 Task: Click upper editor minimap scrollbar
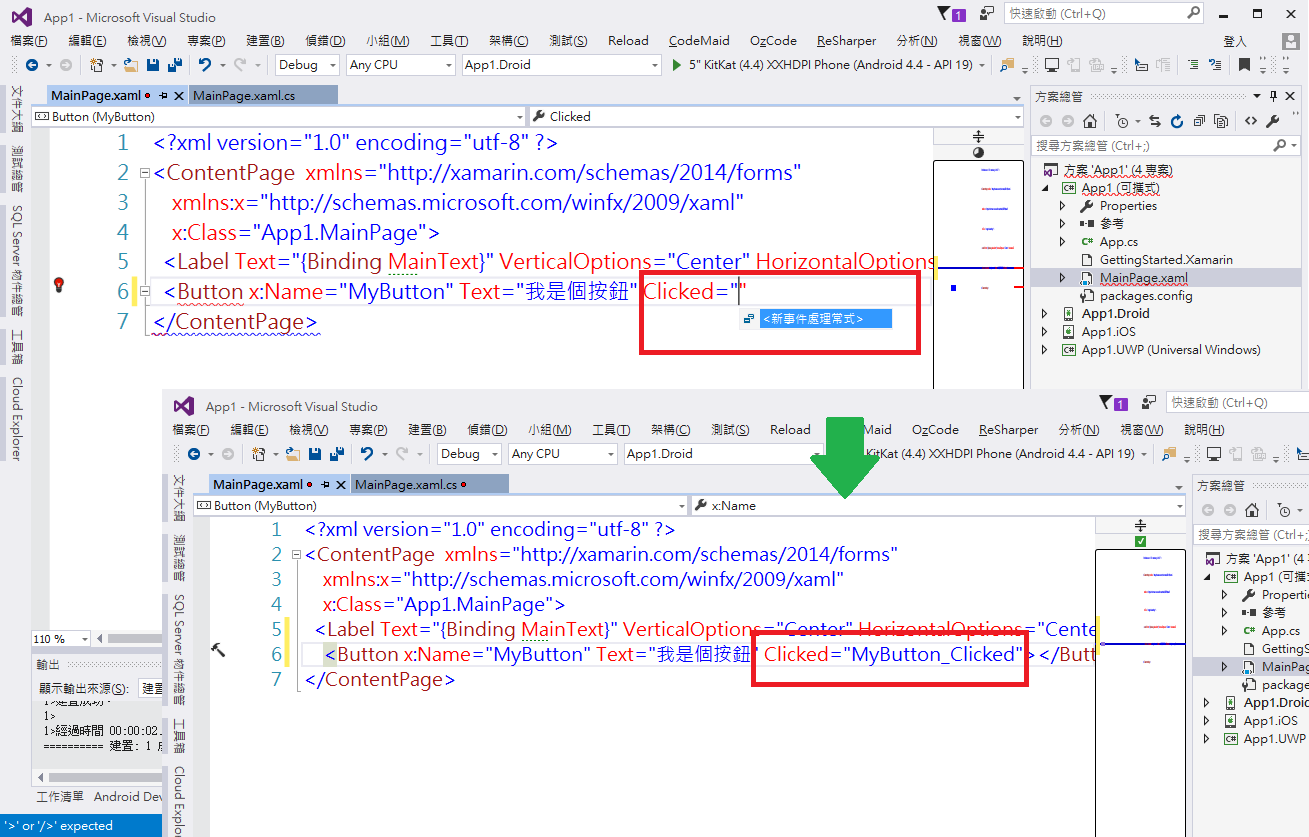(978, 275)
